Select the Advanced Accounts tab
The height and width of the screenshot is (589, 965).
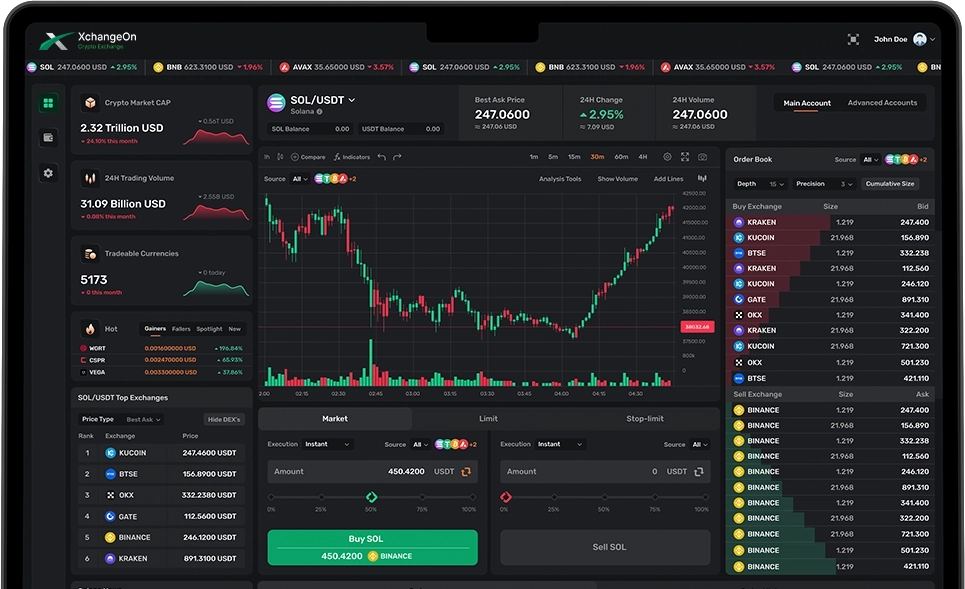(x=883, y=103)
